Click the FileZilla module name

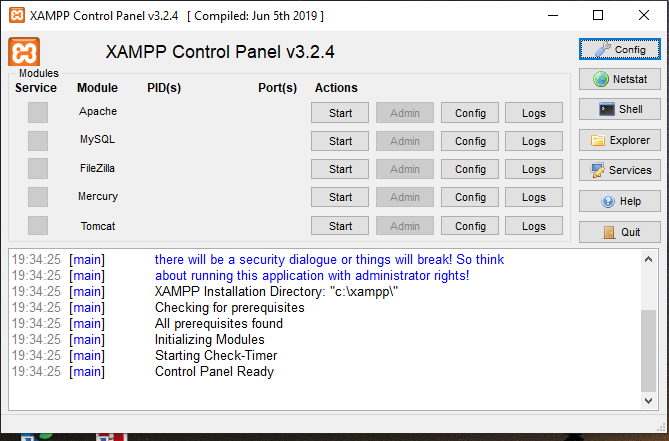tap(97, 168)
